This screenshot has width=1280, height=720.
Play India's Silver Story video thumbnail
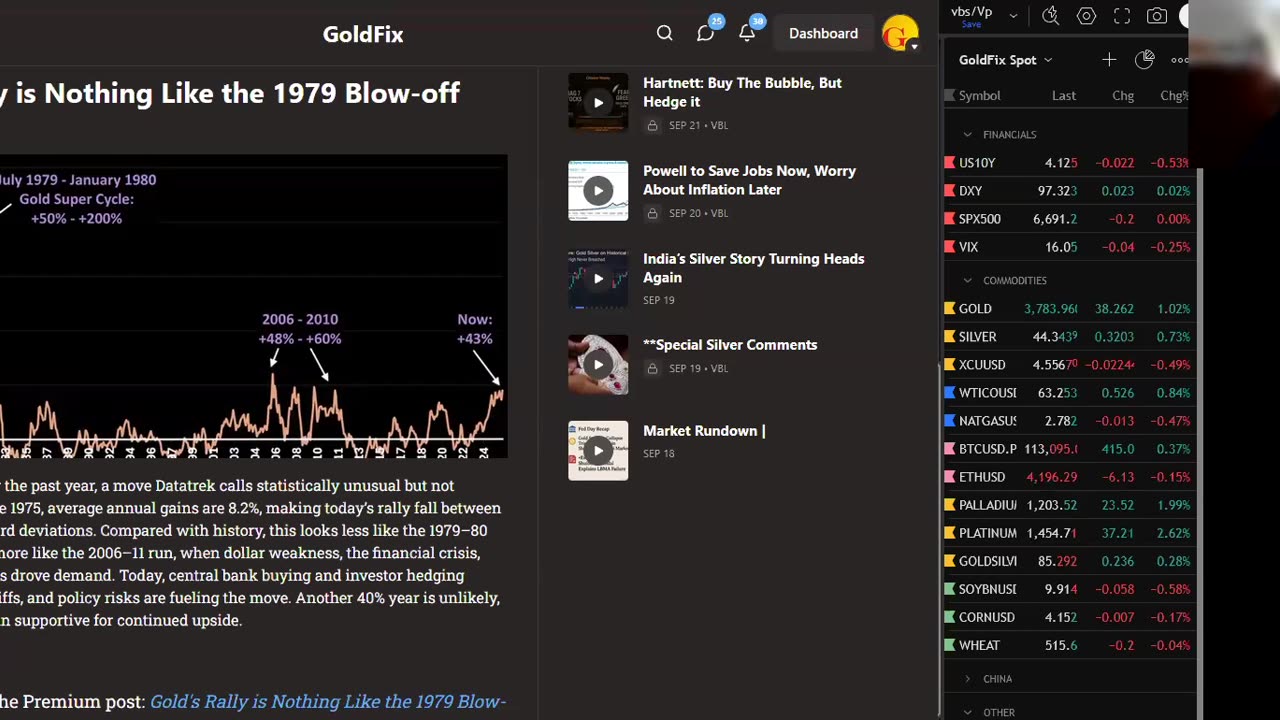[598, 278]
